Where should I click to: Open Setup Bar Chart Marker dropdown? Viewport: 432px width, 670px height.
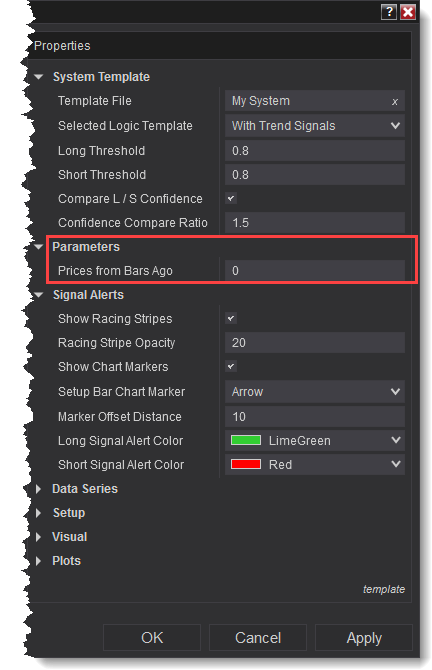click(x=315, y=391)
